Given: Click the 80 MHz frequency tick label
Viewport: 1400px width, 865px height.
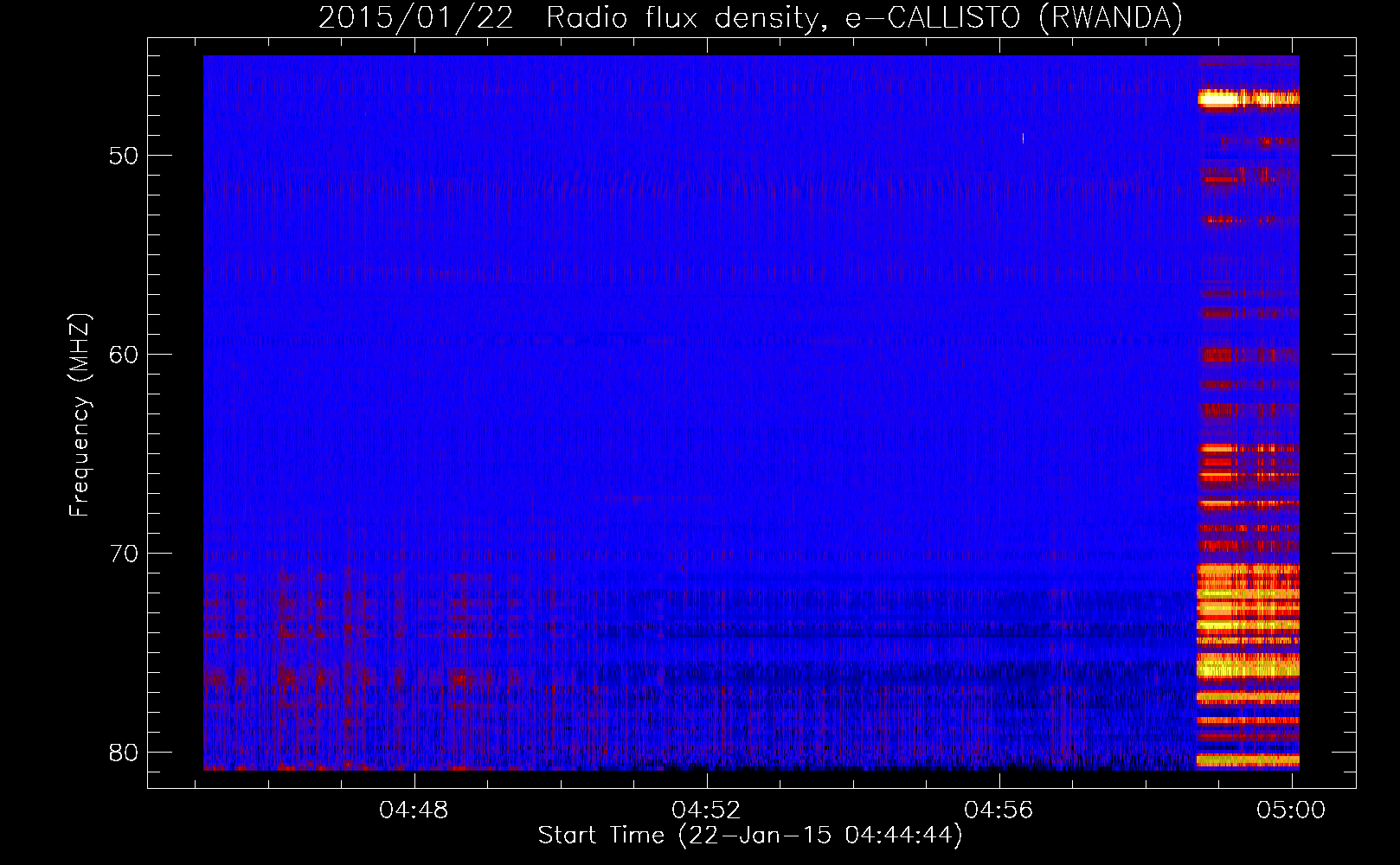Looking at the screenshot, I should [x=124, y=753].
